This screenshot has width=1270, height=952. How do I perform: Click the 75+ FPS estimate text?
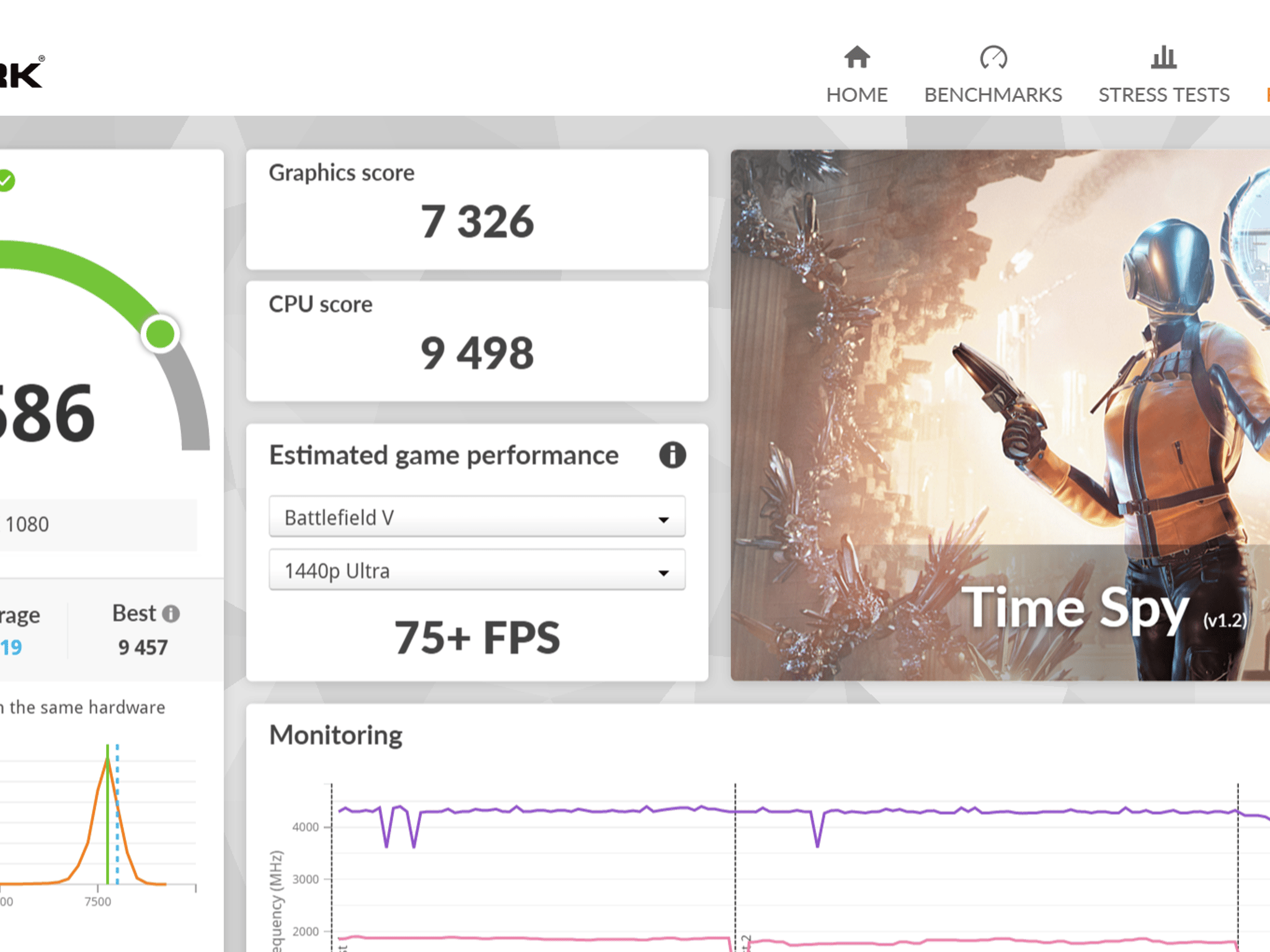click(x=477, y=637)
